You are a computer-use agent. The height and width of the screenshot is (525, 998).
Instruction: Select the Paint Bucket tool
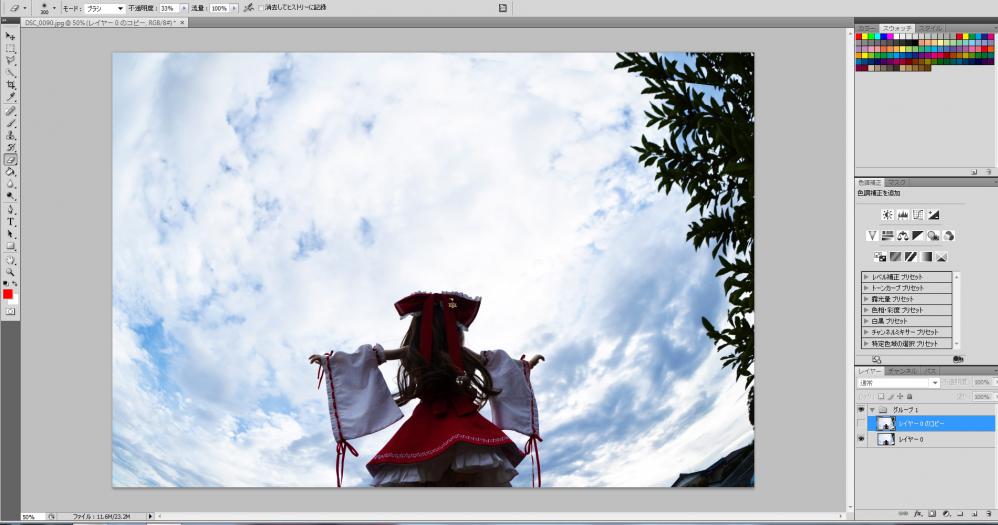(10, 172)
